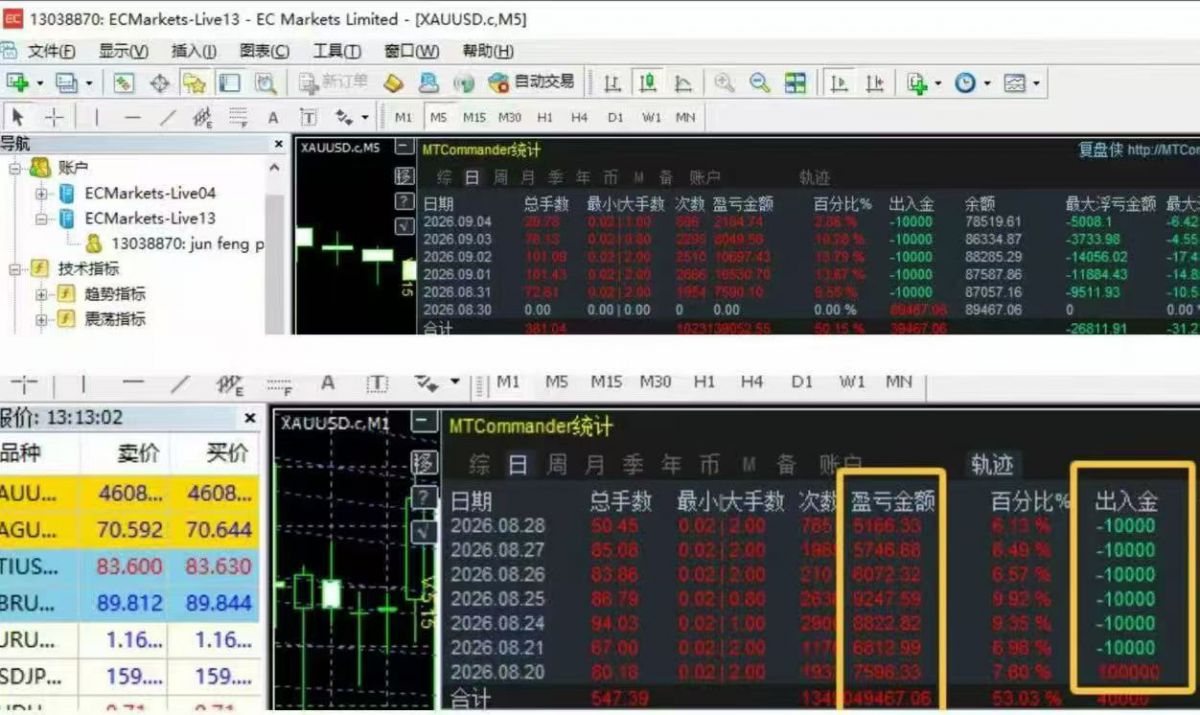
Task: Select 70.592 sell price row
Action: click(x=130, y=530)
